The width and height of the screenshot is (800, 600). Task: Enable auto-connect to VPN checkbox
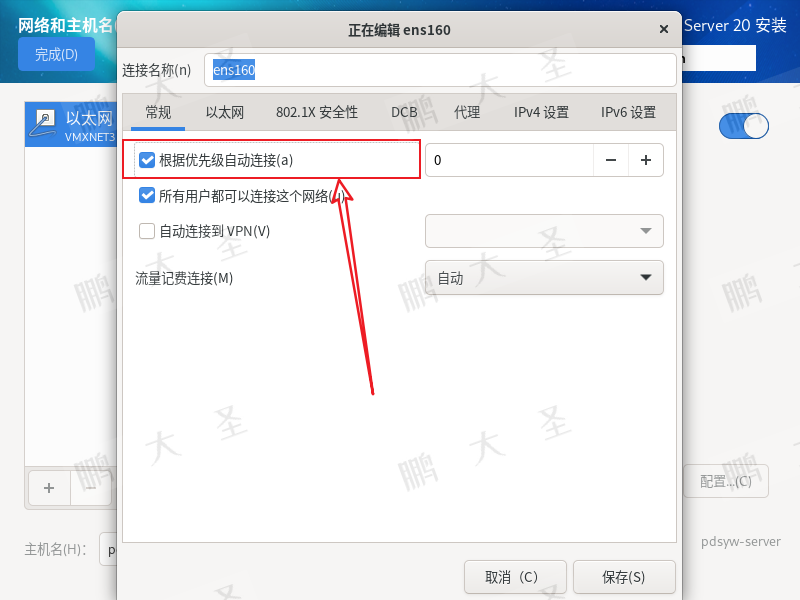147,231
